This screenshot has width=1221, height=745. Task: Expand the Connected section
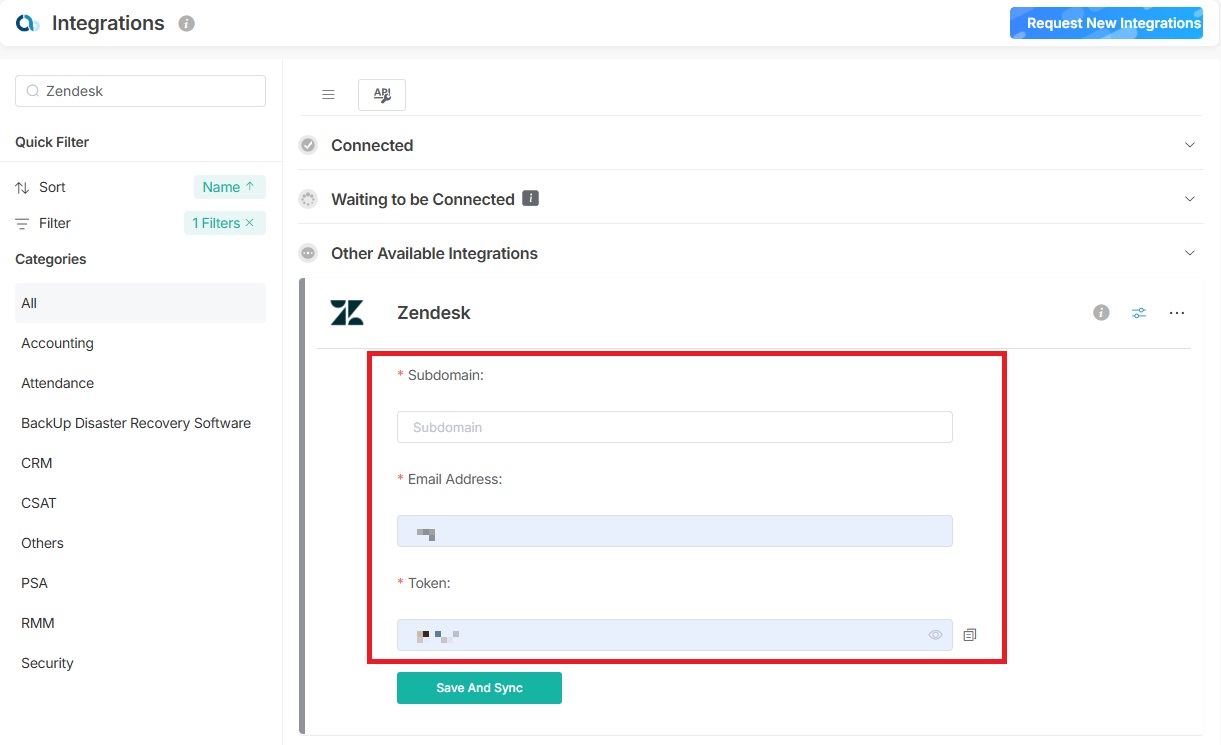(x=1190, y=145)
